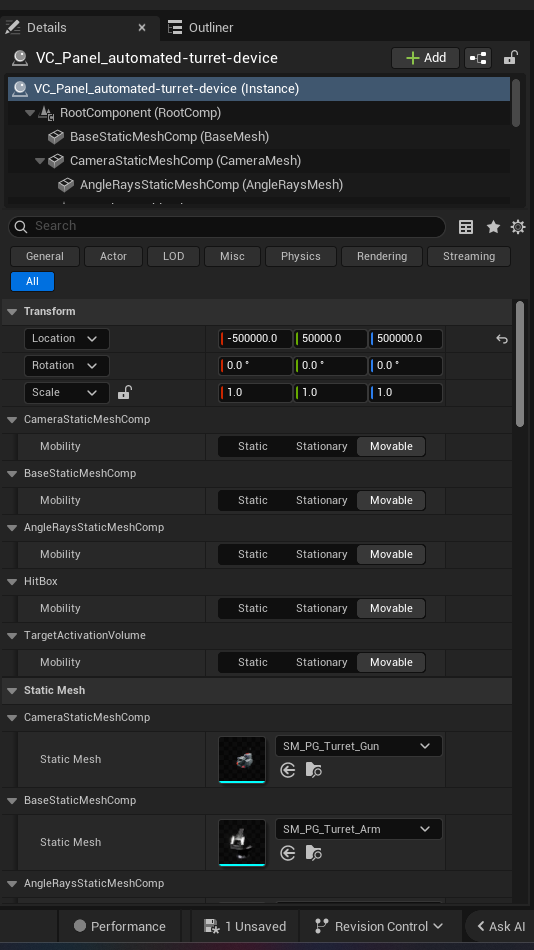Set BaseStaticMeshComp mobility to Movable
The width and height of the screenshot is (534, 950).
(391, 500)
